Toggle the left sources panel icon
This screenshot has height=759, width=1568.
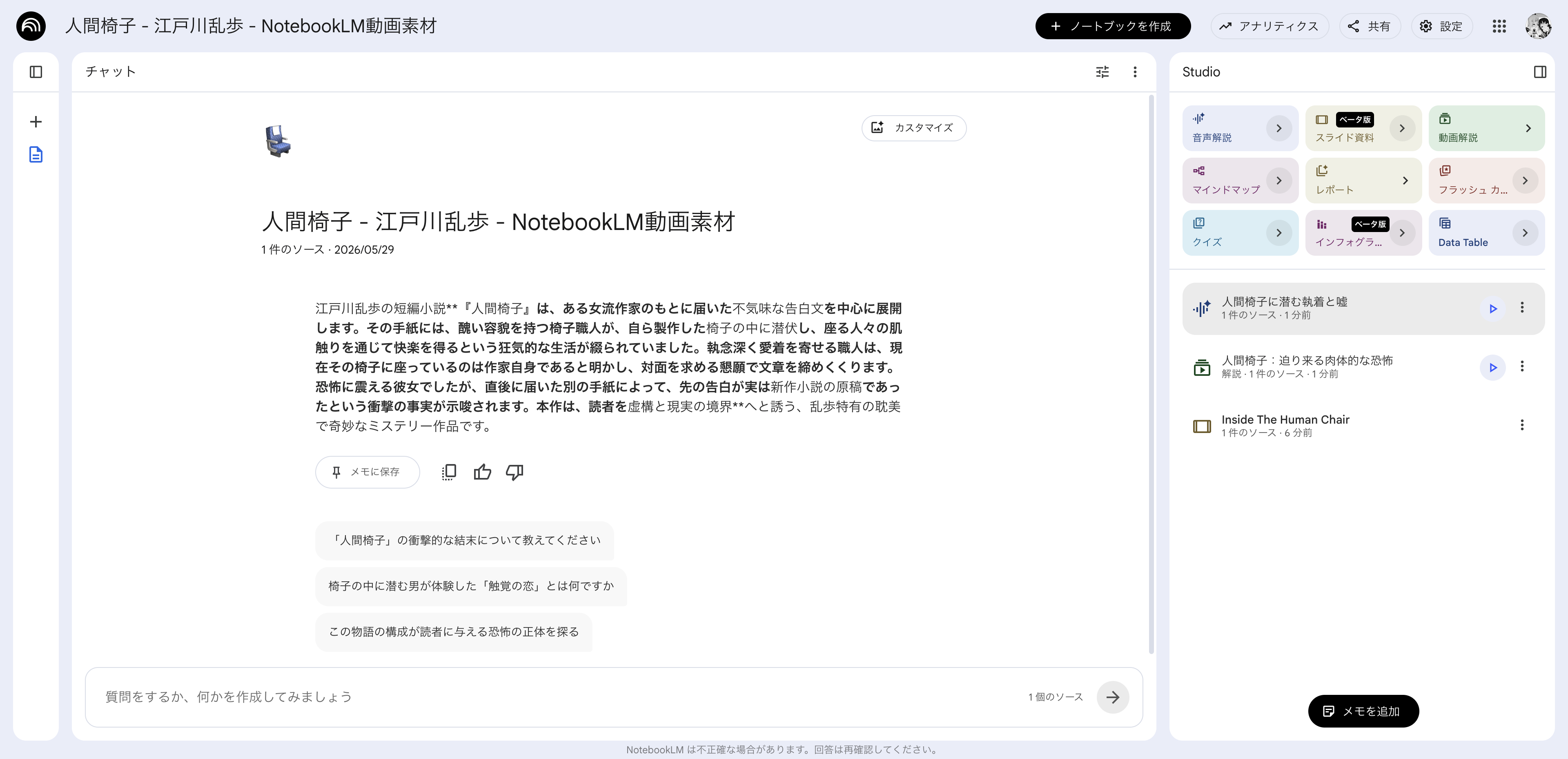36,72
